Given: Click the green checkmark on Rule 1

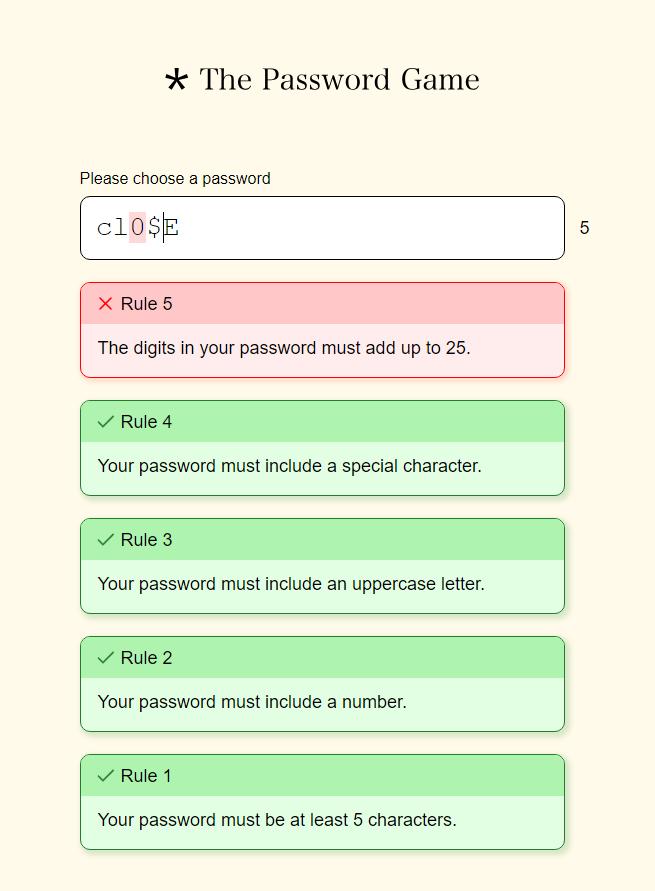Looking at the screenshot, I should (105, 776).
